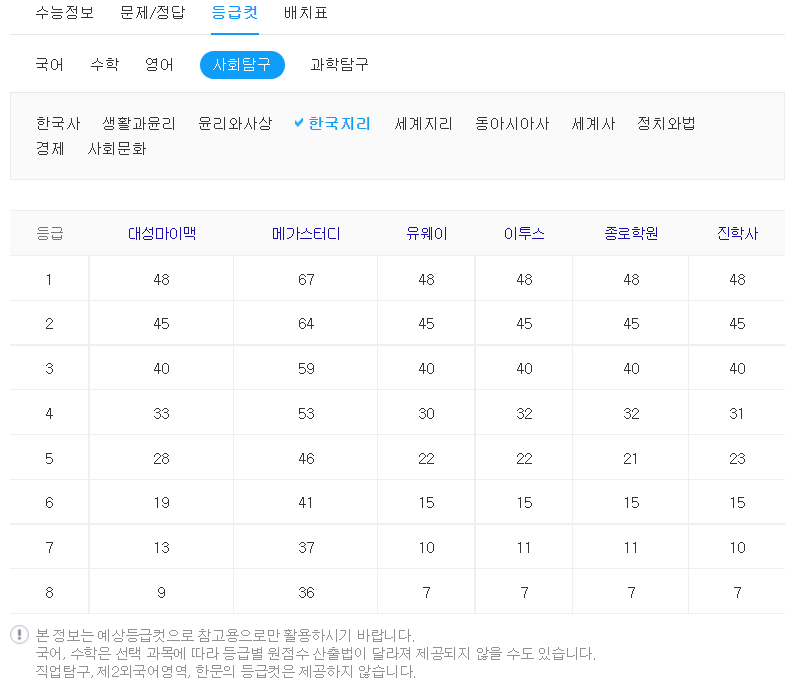Click the notice line starting 본 정보는
Viewport: 791px width, 700px height.
(x=225, y=635)
